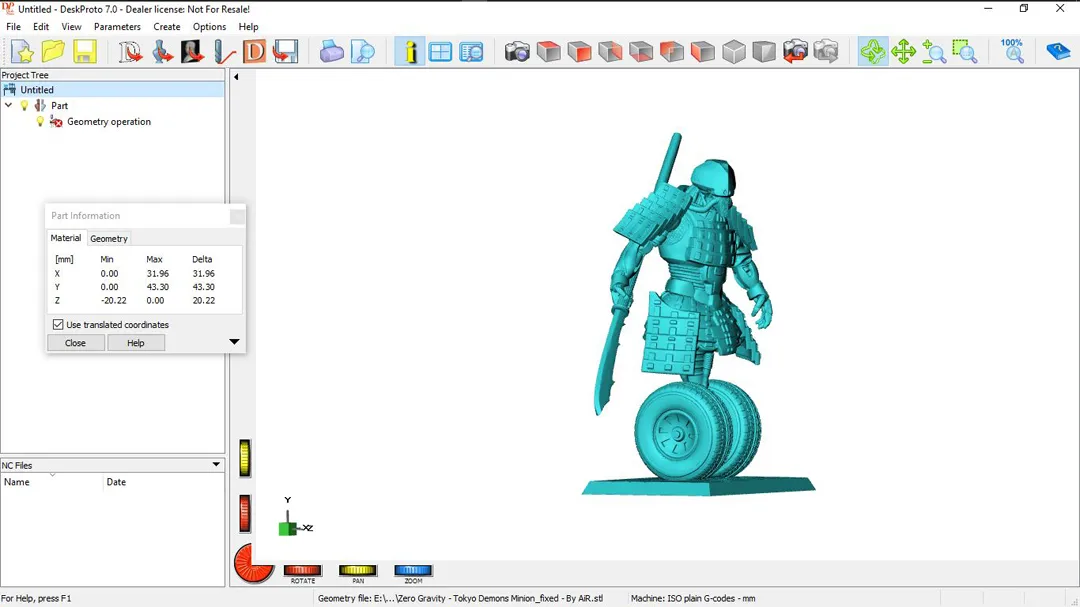This screenshot has width=1080, height=607.
Task: Restore previous view with camera red arrow icon
Action: pos(795,52)
